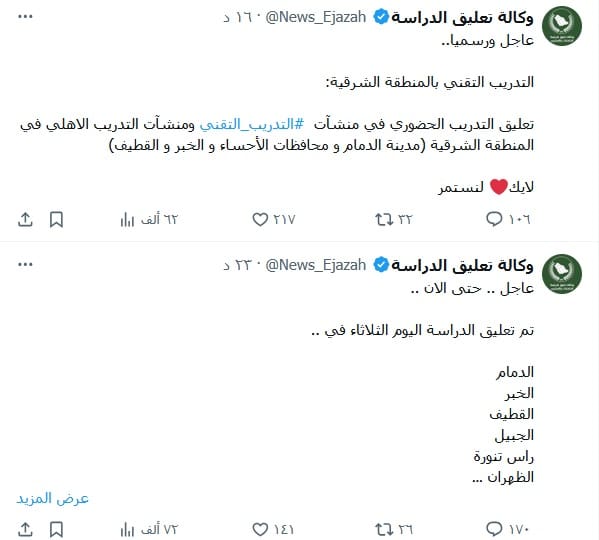Open the #التدريب_التقني hashtag link
Image resolution: width=599 pixels, height=540 pixels.
252,124
